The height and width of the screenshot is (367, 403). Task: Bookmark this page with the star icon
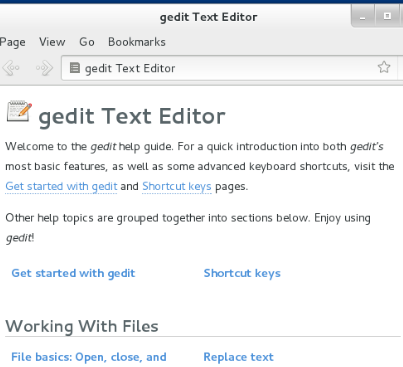(384, 67)
